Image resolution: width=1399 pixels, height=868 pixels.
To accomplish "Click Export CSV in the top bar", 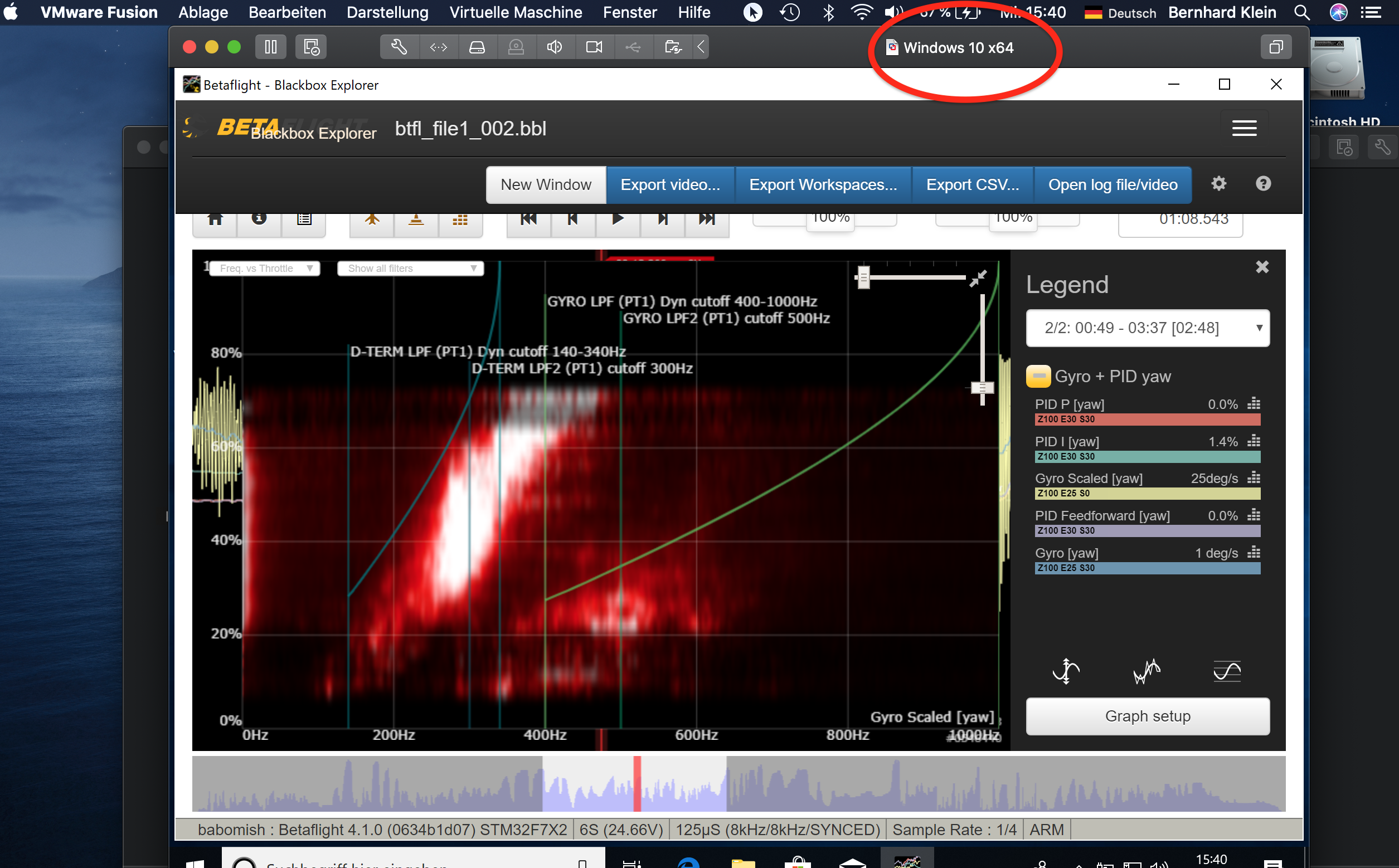I will pos(971,184).
